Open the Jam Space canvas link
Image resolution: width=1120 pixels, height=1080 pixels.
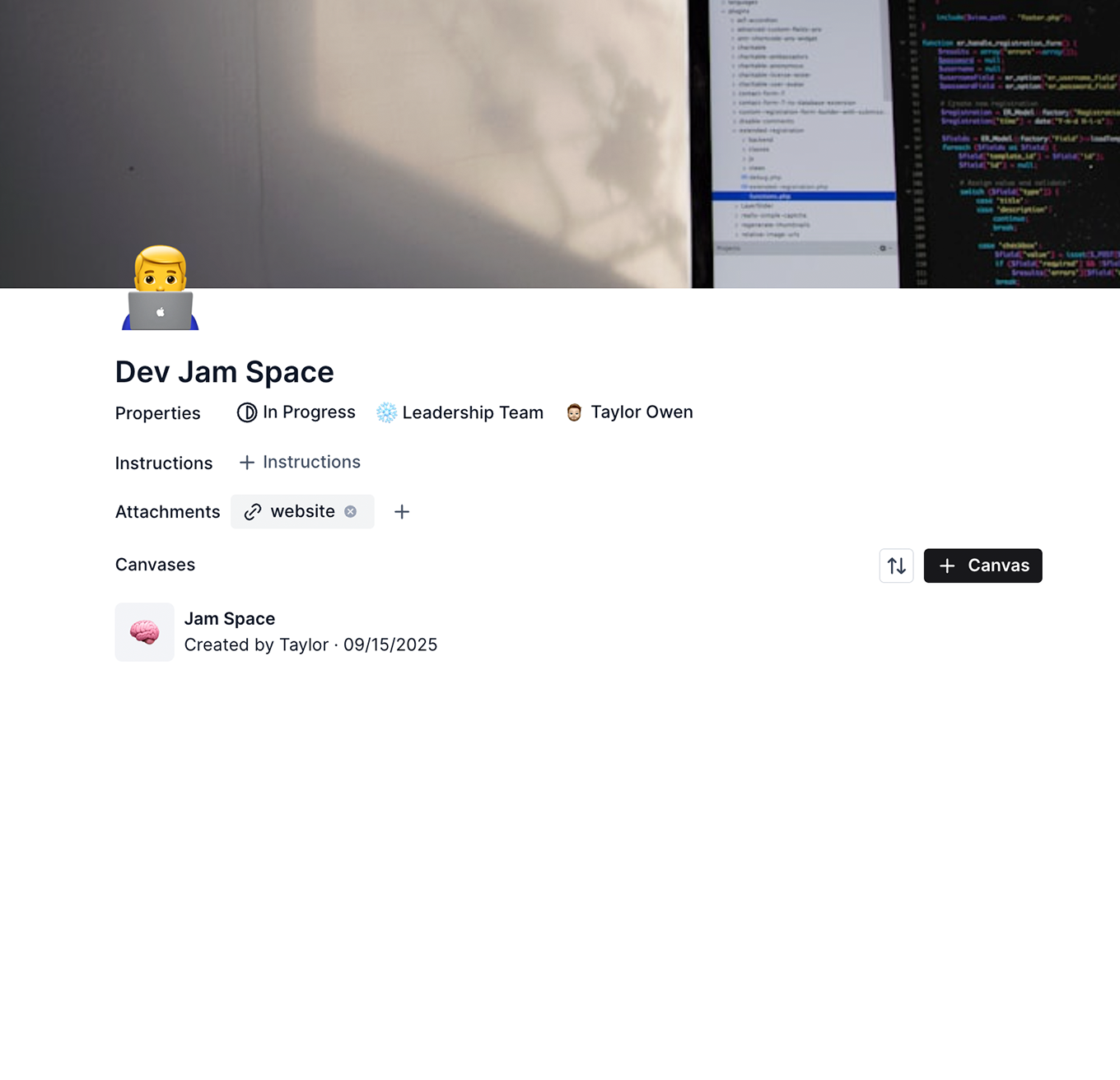(230, 618)
